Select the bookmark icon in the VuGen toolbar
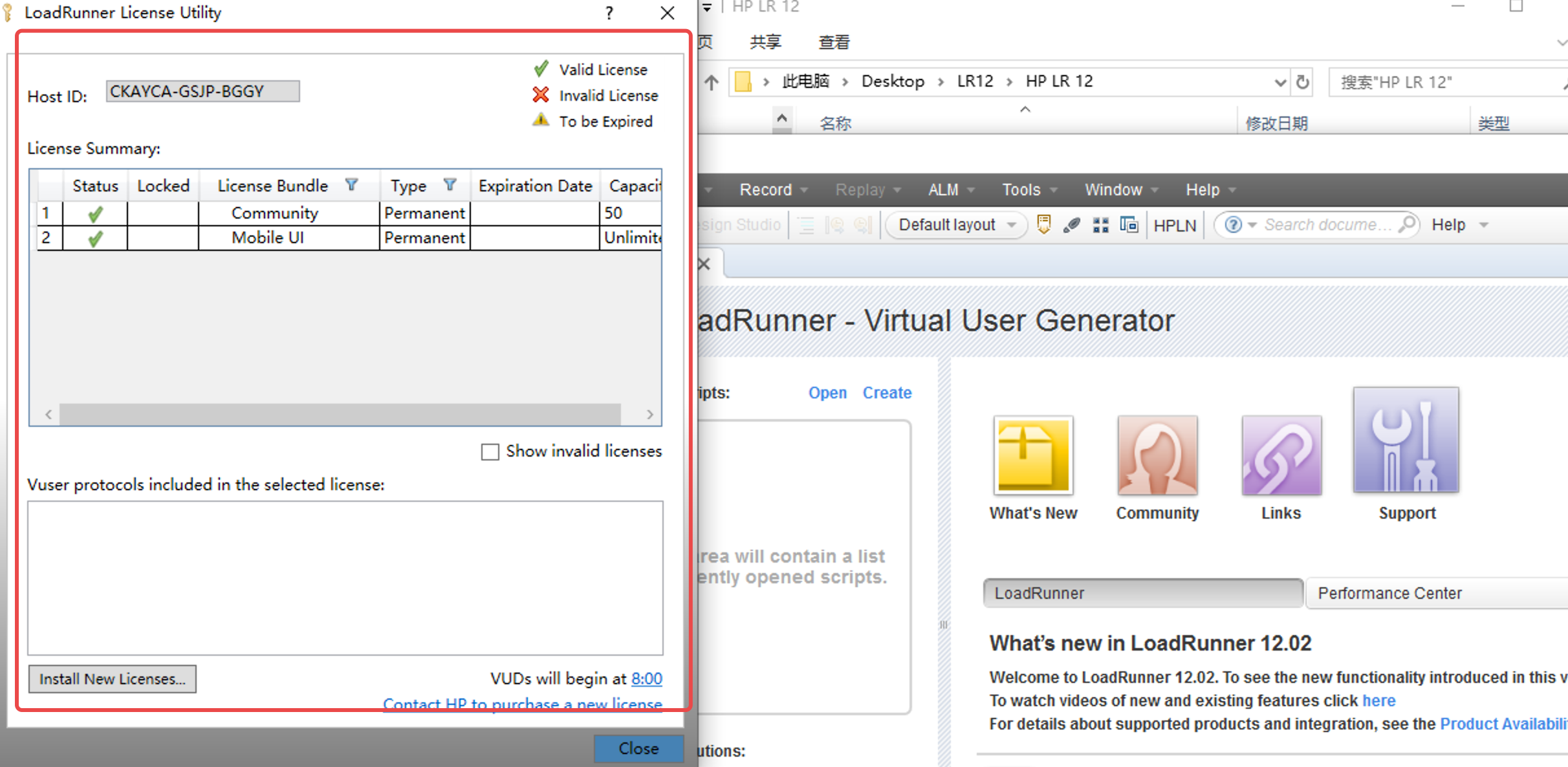1568x767 pixels. pyautogui.click(x=1043, y=224)
